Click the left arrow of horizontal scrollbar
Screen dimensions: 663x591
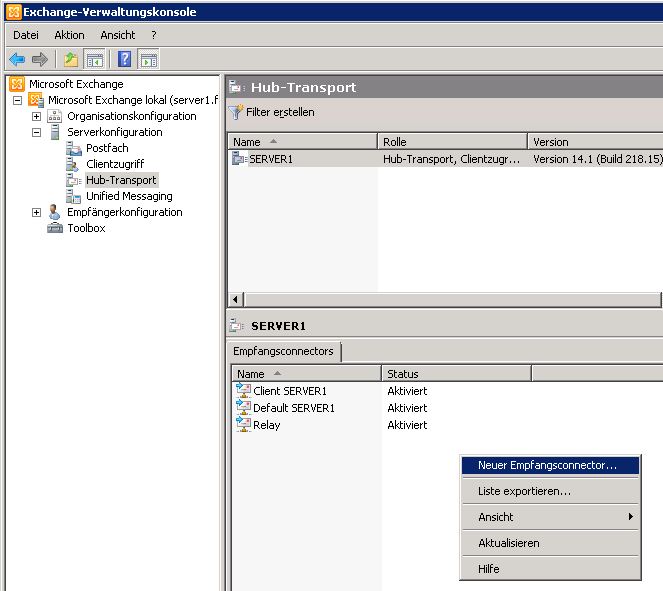[236, 299]
